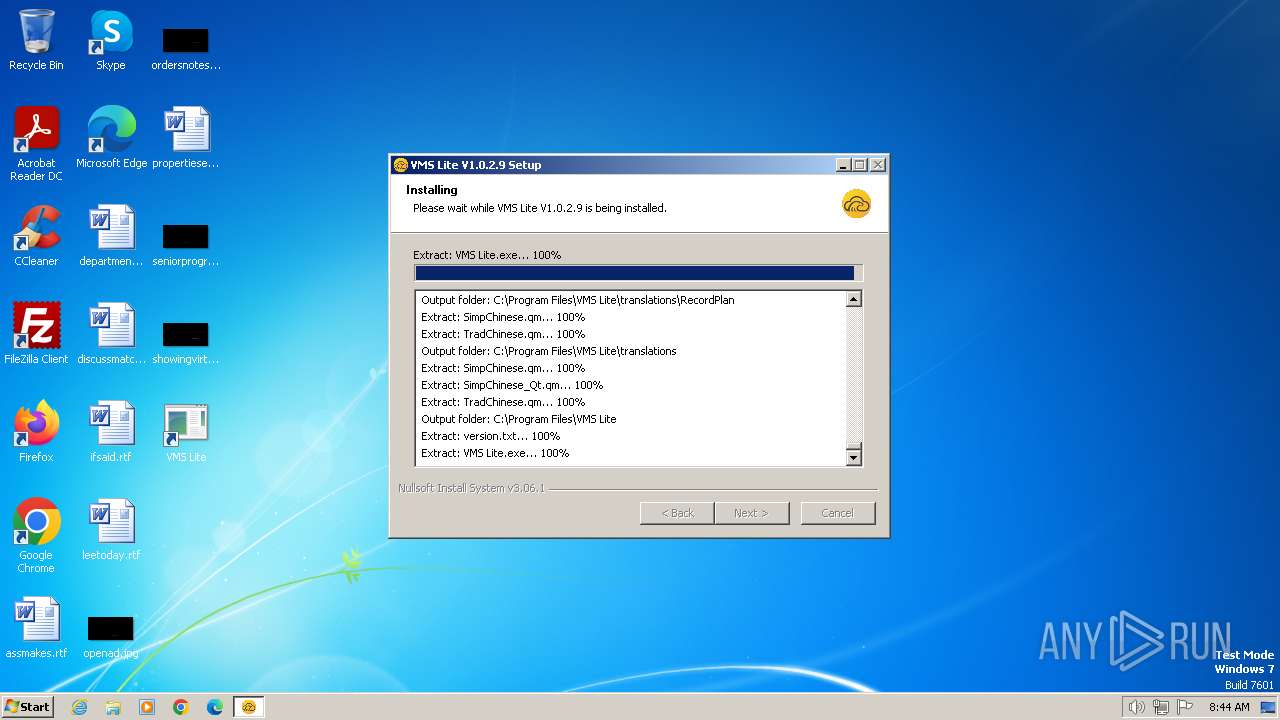The image size is (1280, 720).
Task: Click the installation progress bar
Action: point(638,273)
